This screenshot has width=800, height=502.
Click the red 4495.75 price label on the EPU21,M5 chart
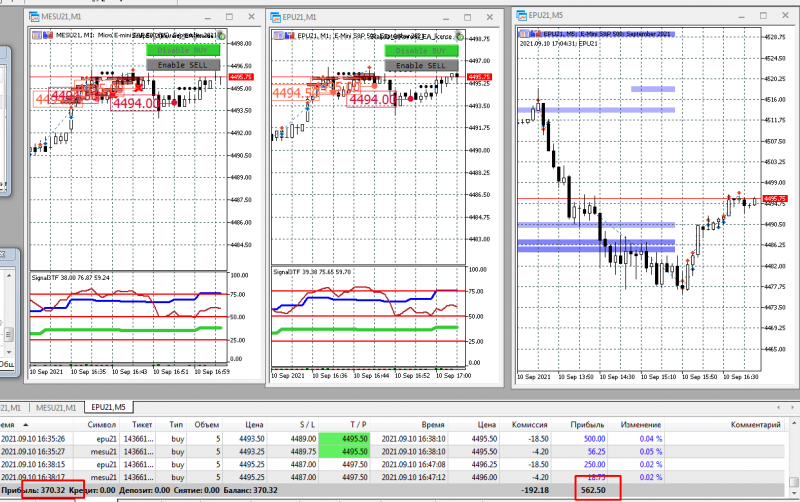pyautogui.click(x=775, y=198)
